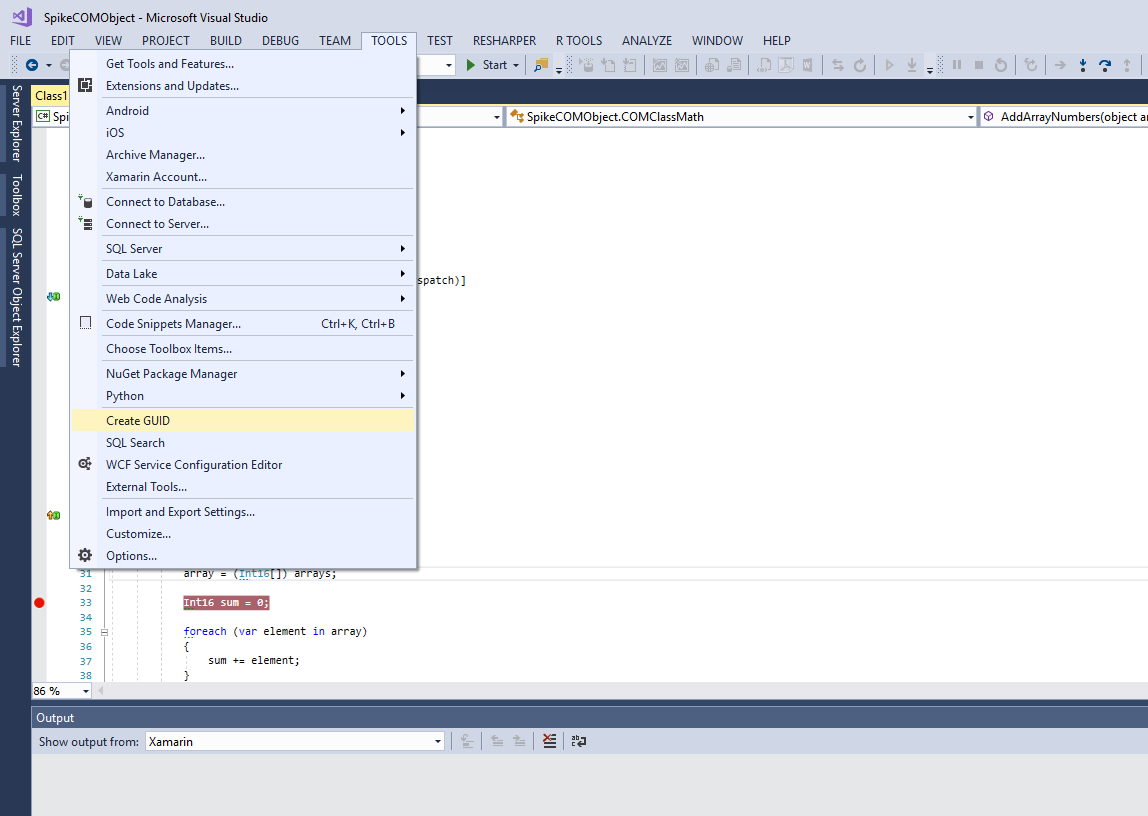
Task: Click the Pause debugging icon
Action: [x=956, y=65]
